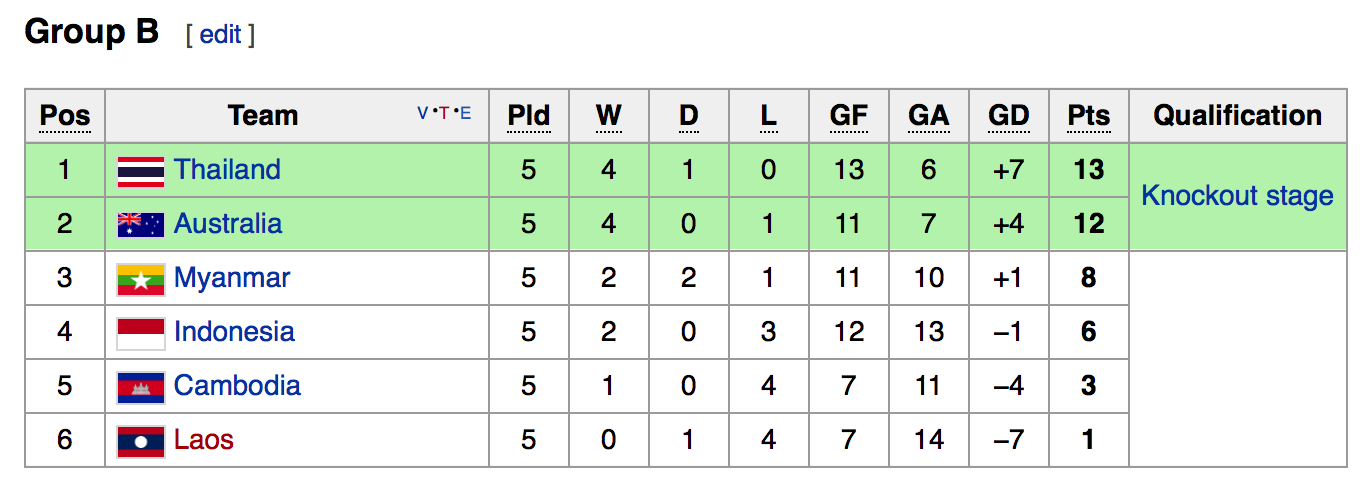Click the Myanmar flag icon

(141, 279)
